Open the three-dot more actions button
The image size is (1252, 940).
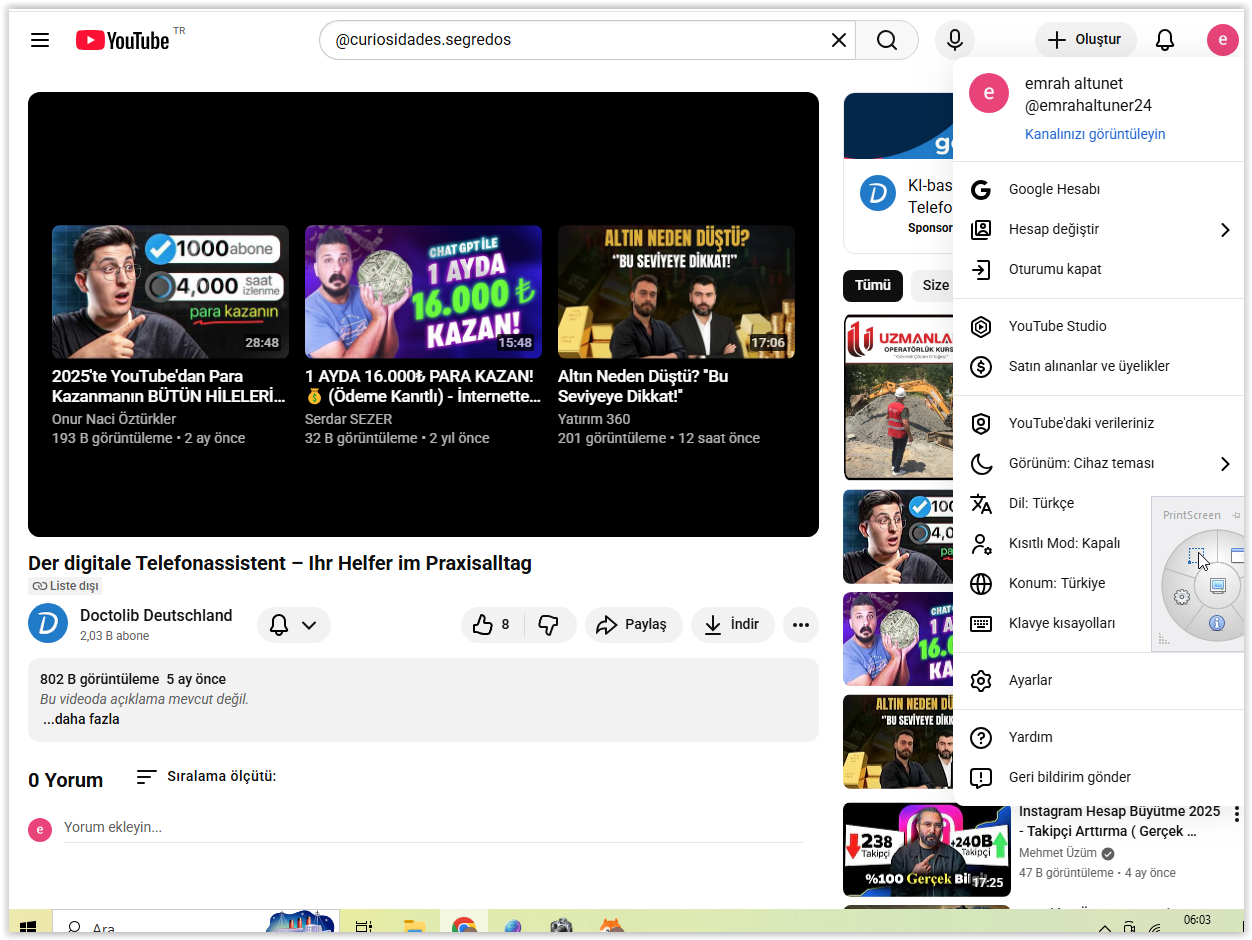click(x=801, y=625)
